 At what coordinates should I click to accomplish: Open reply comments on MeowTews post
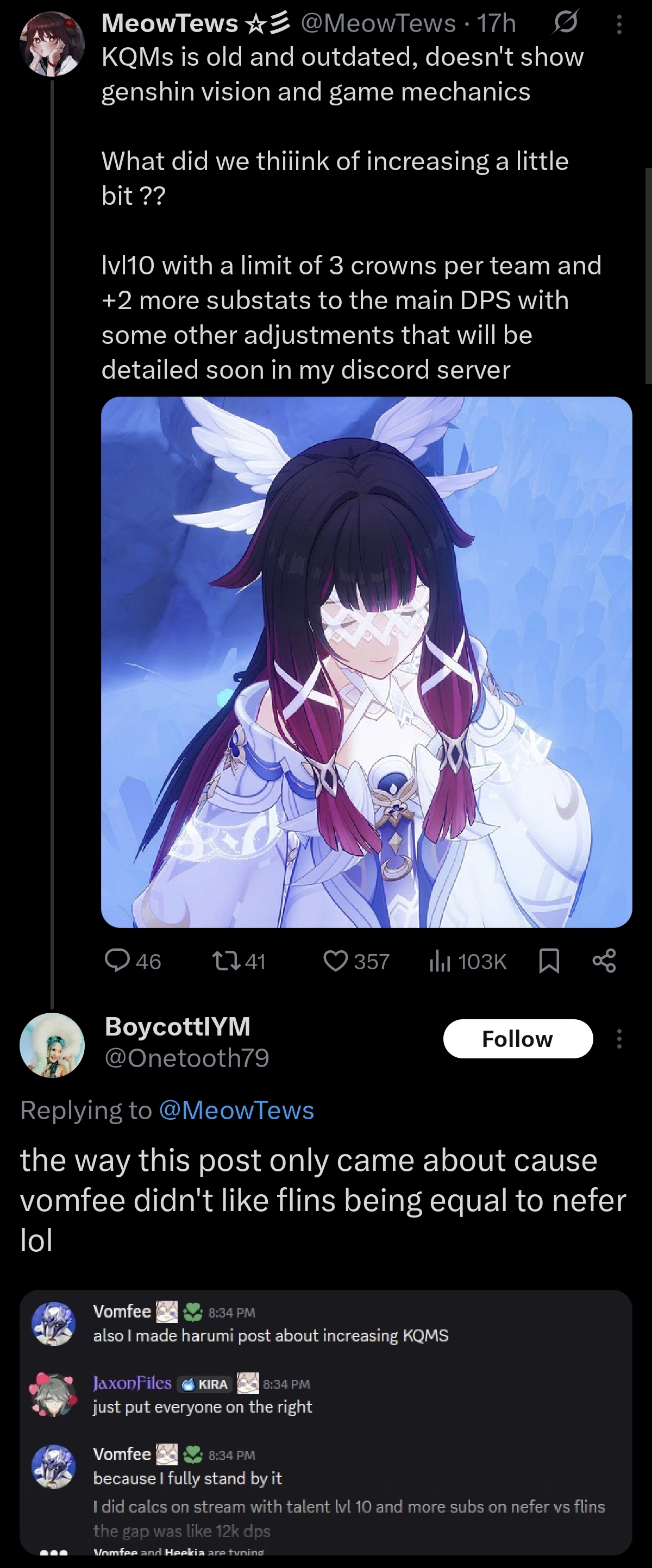point(133,961)
